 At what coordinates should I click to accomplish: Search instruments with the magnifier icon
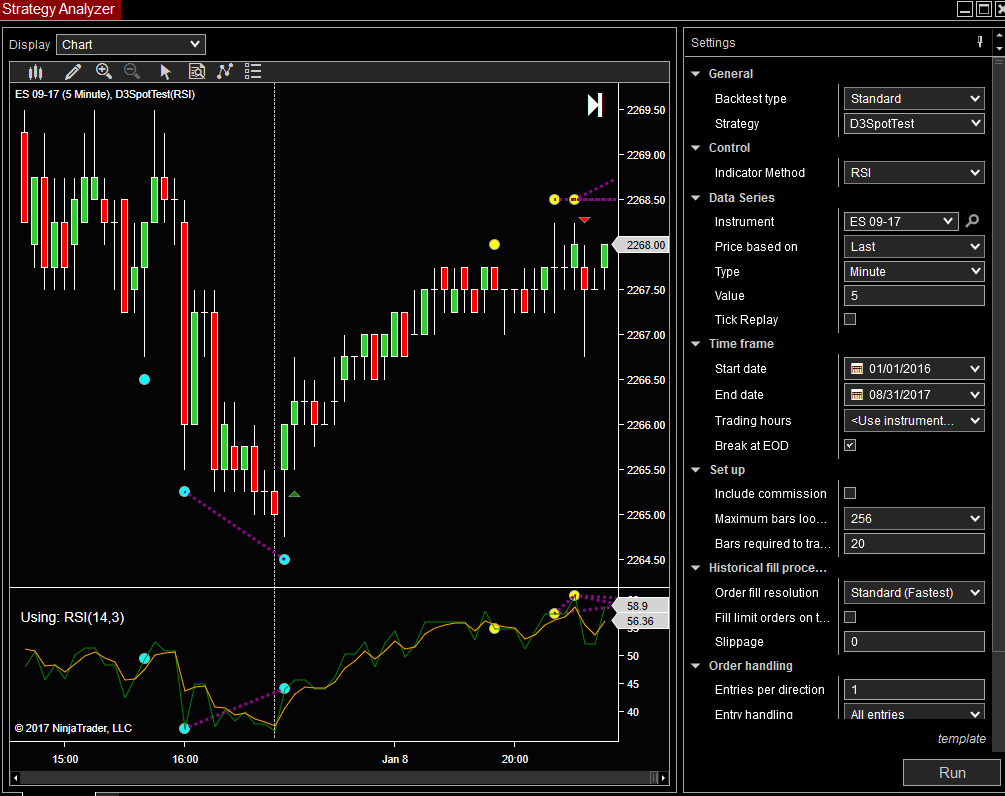[x=972, y=221]
